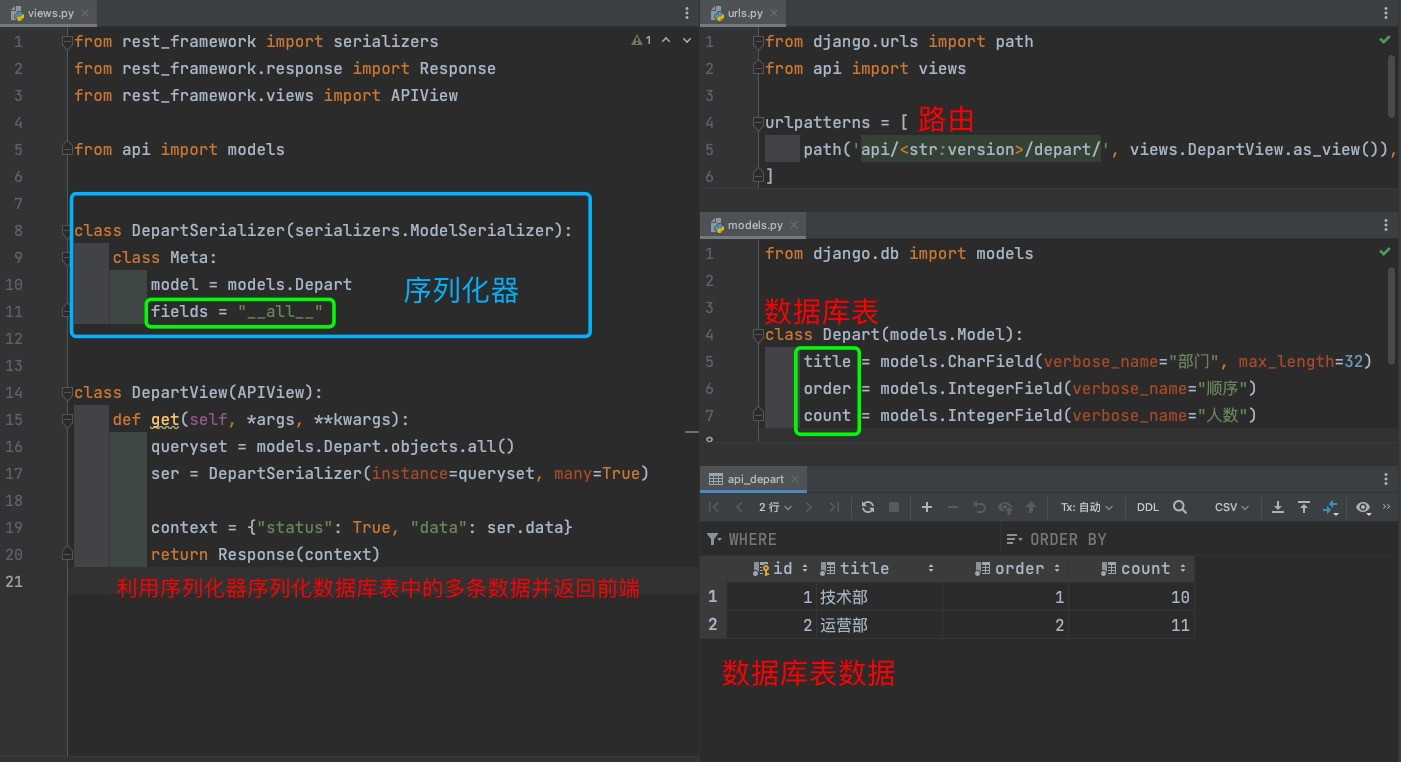Image resolution: width=1401 pixels, height=762 pixels.
Task: Click the reload data icon in table toolbar
Action: [867, 507]
